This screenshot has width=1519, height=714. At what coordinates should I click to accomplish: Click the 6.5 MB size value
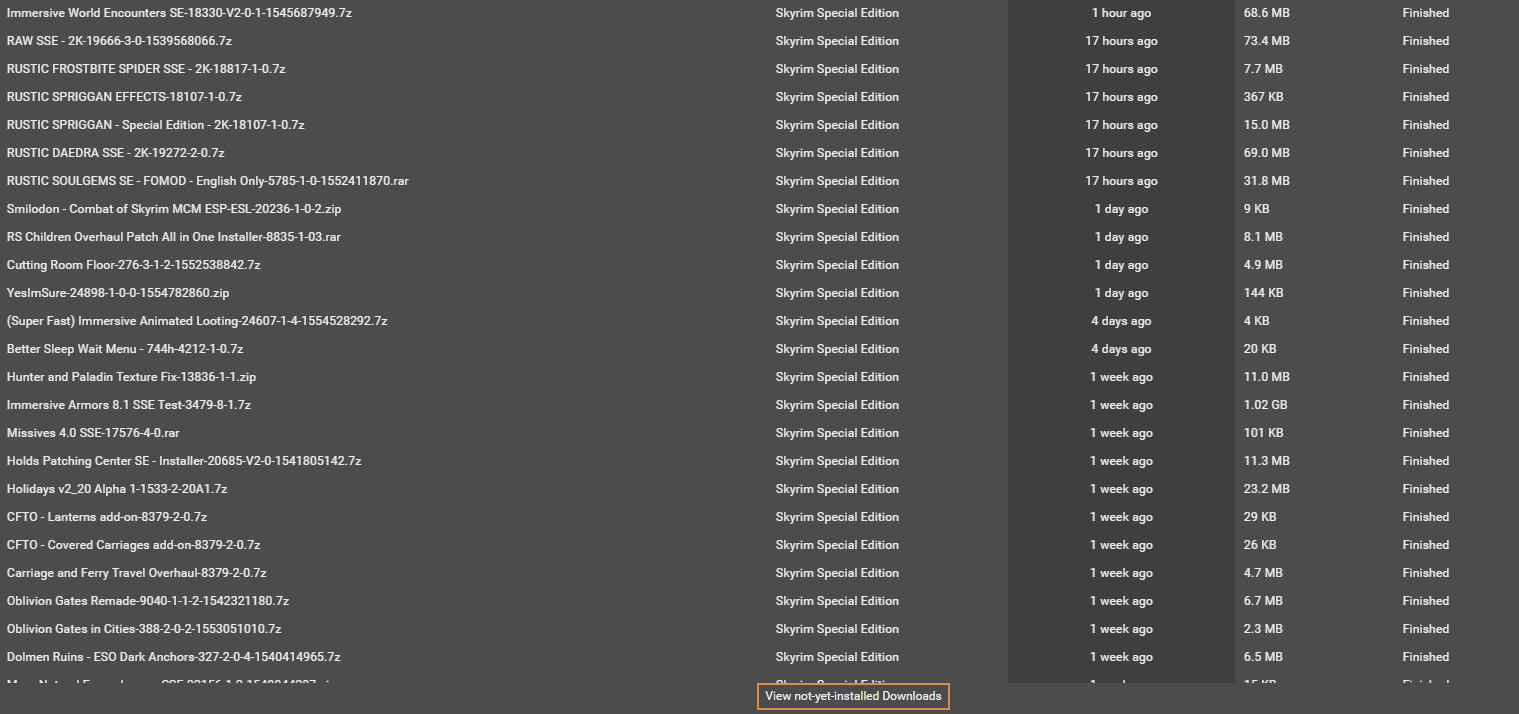point(1263,657)
